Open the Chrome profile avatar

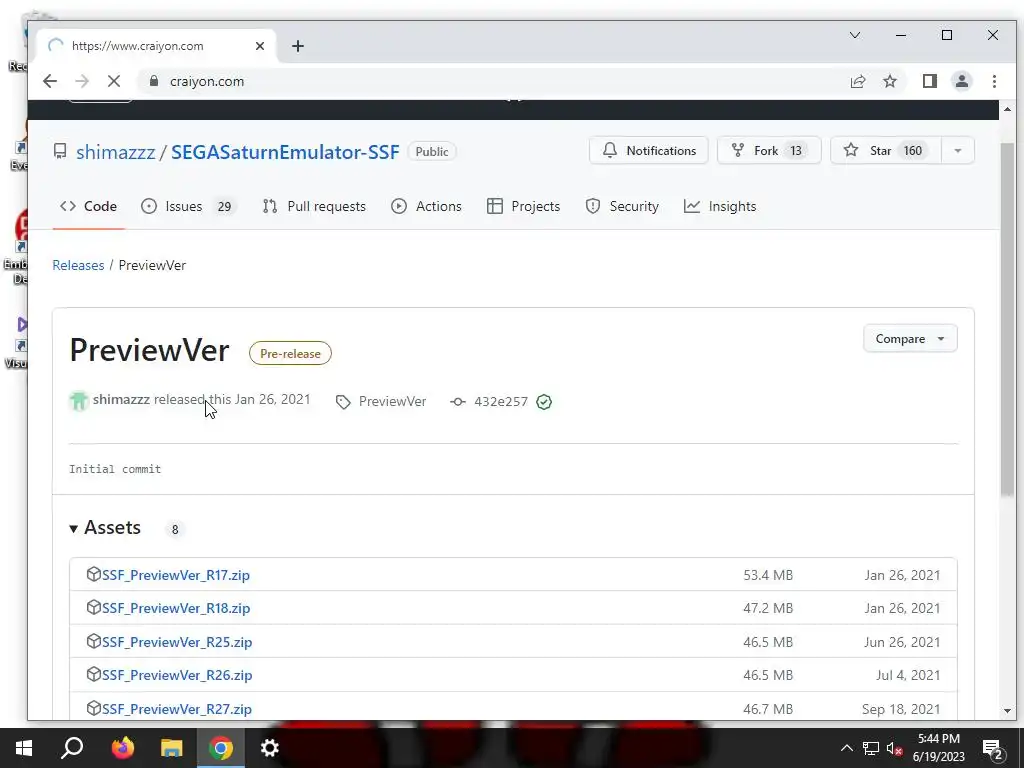(961, 81)
